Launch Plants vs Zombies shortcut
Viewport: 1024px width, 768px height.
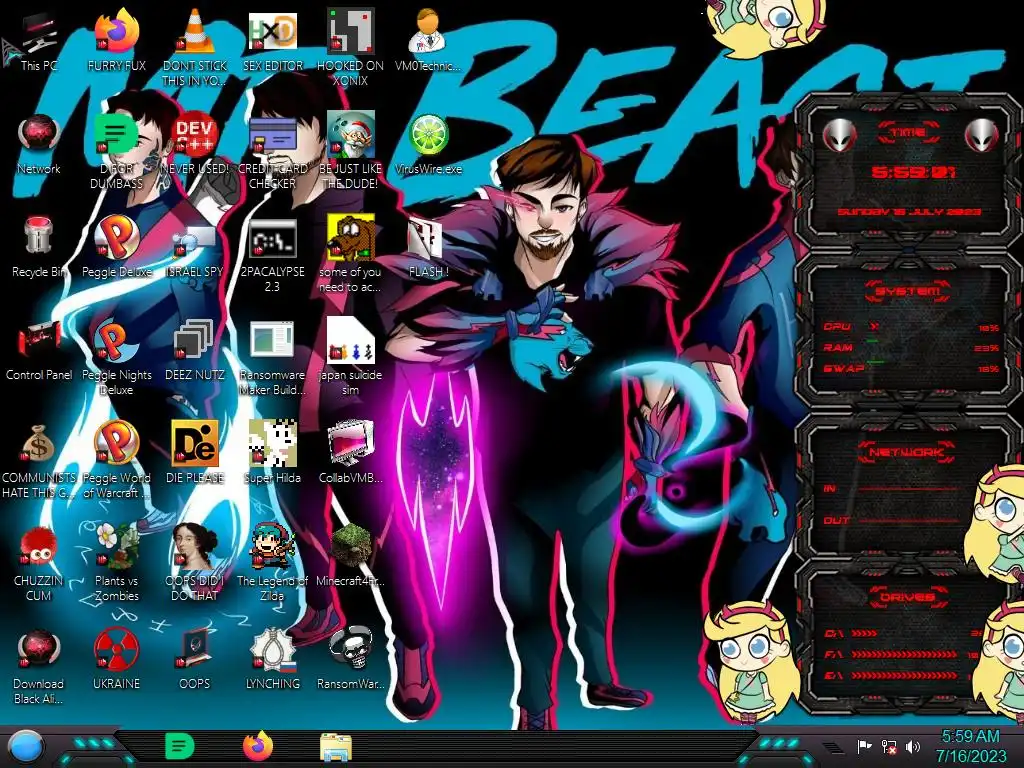pyautogui.click(x=116, y=563)
